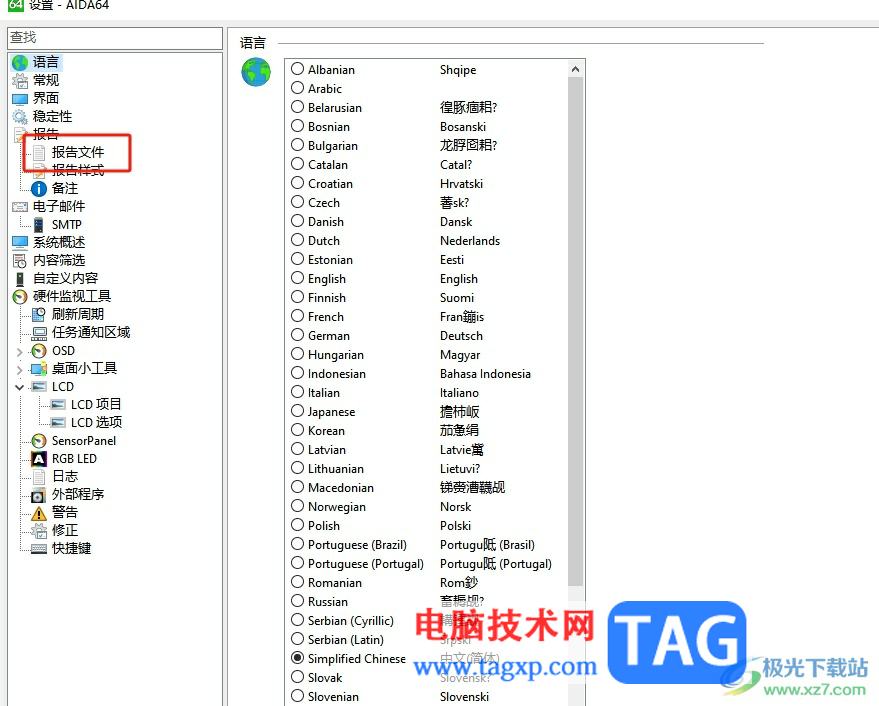Screen dimensions: 879x706
Task: Click the 界面 monitor icon
Action: [x=20, y=99]
